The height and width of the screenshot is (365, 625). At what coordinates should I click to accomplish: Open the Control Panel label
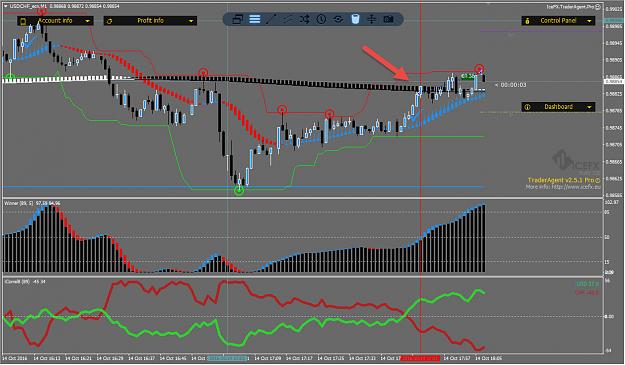(x=558, y=21)
